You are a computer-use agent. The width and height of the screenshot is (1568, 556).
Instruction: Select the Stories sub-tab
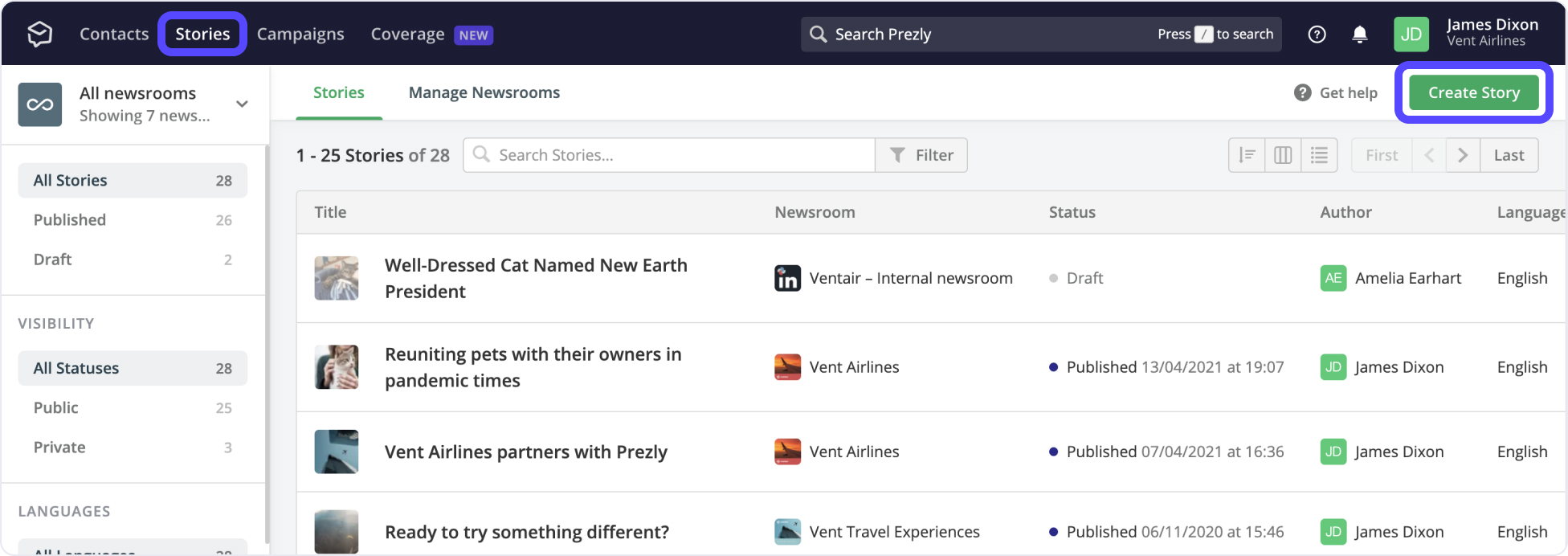click(338, 92)
